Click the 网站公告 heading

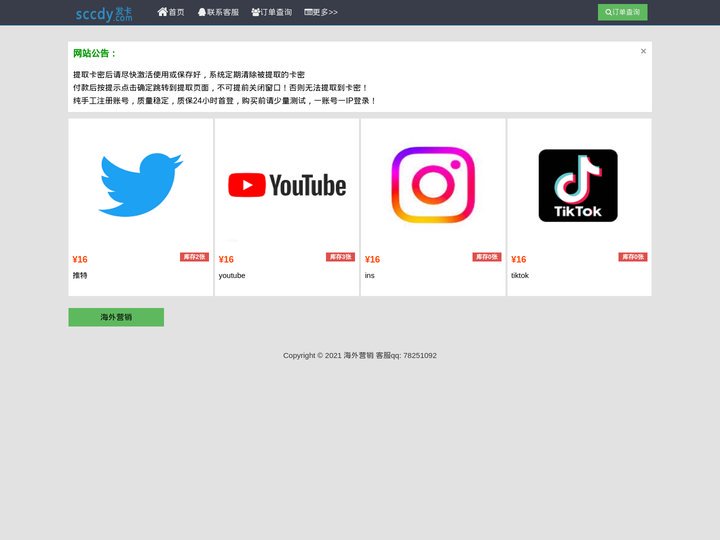(95, 53)
